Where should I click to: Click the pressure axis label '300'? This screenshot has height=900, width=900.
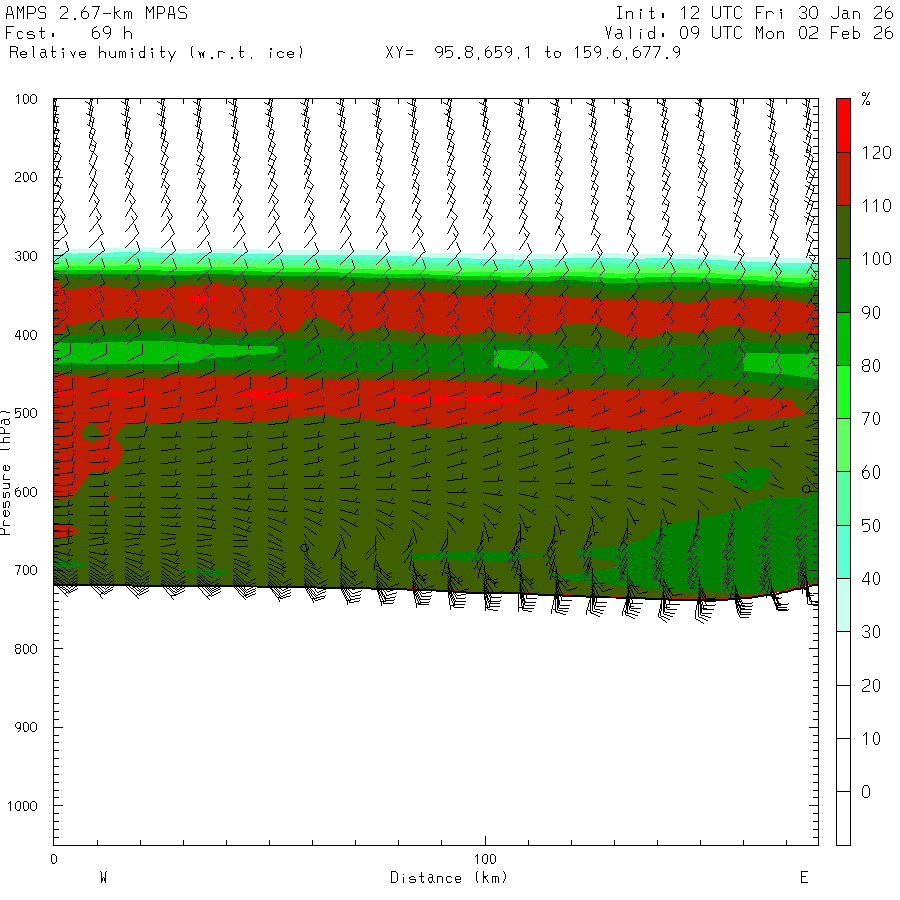pyautogui.click(x=26, y=256)
